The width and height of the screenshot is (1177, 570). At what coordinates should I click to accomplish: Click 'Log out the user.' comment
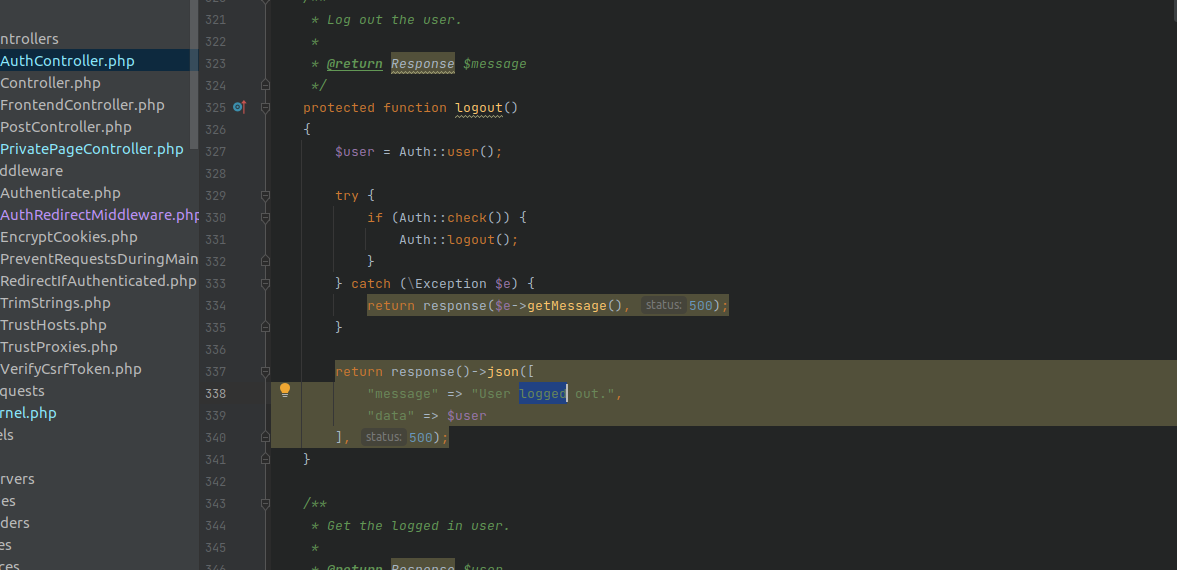(394, 20)
